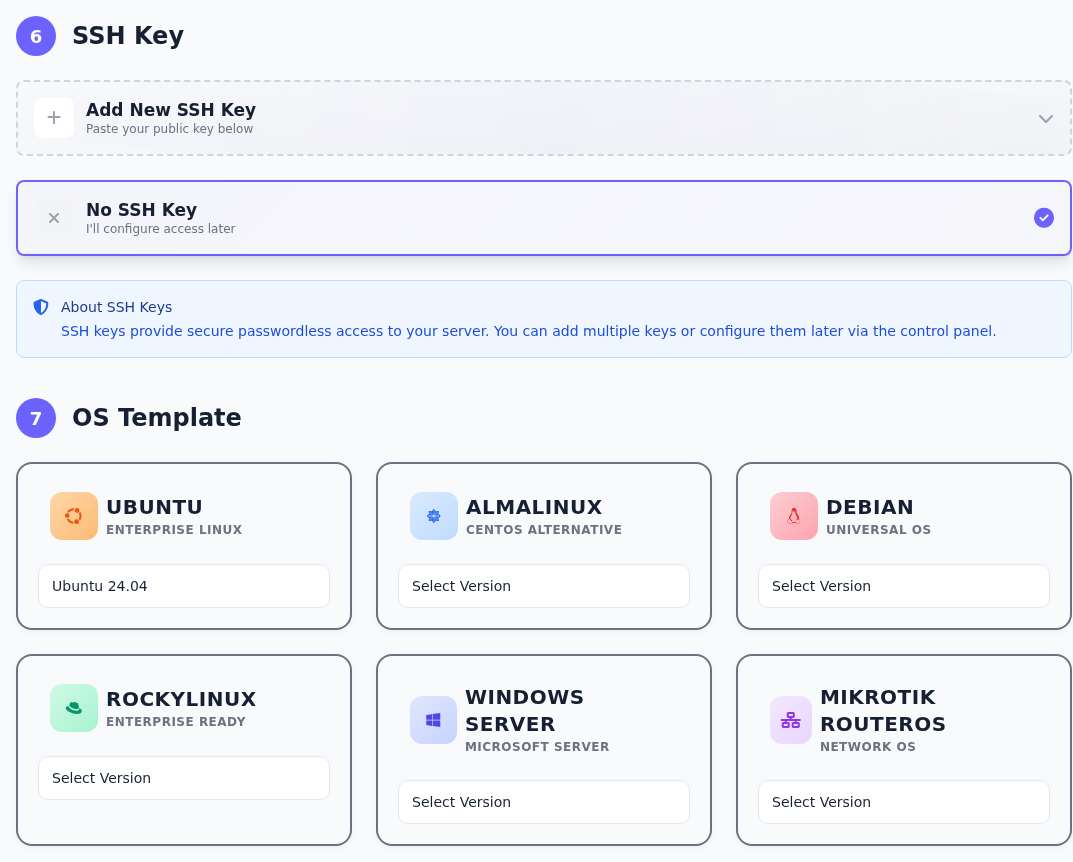Click the 'ENTERPRISE READY' subtitle
The height and width of the screenshot is (862, 1073).
coord(175,722)
